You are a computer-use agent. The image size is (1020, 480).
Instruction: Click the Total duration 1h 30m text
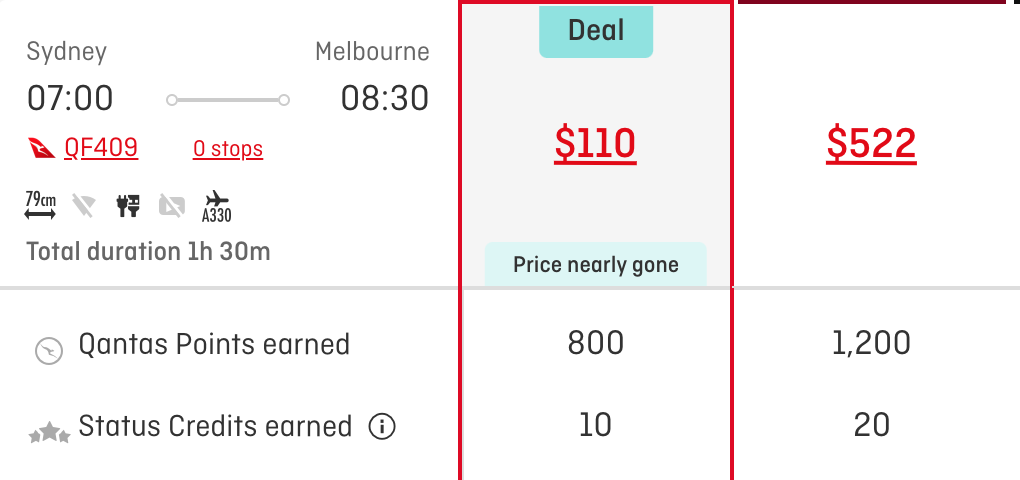(148, 251)
